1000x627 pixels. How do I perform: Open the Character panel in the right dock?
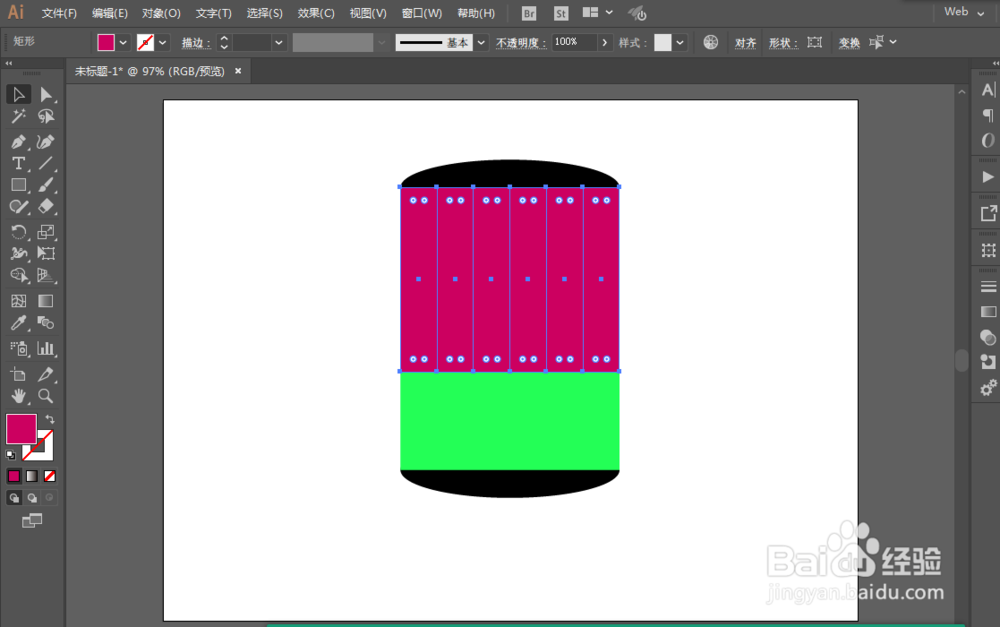988,89
